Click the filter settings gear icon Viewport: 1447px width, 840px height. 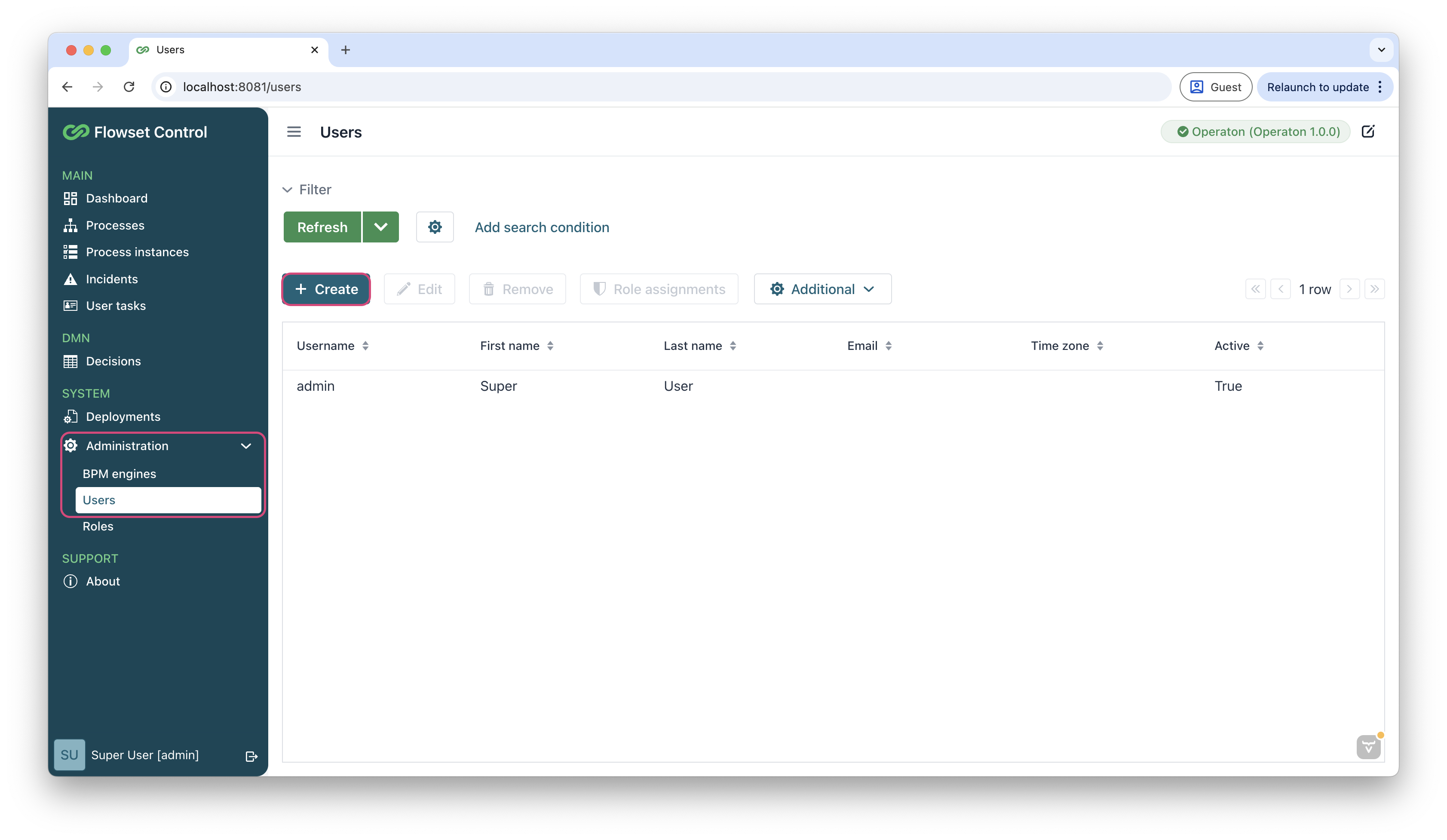point(435,227)
